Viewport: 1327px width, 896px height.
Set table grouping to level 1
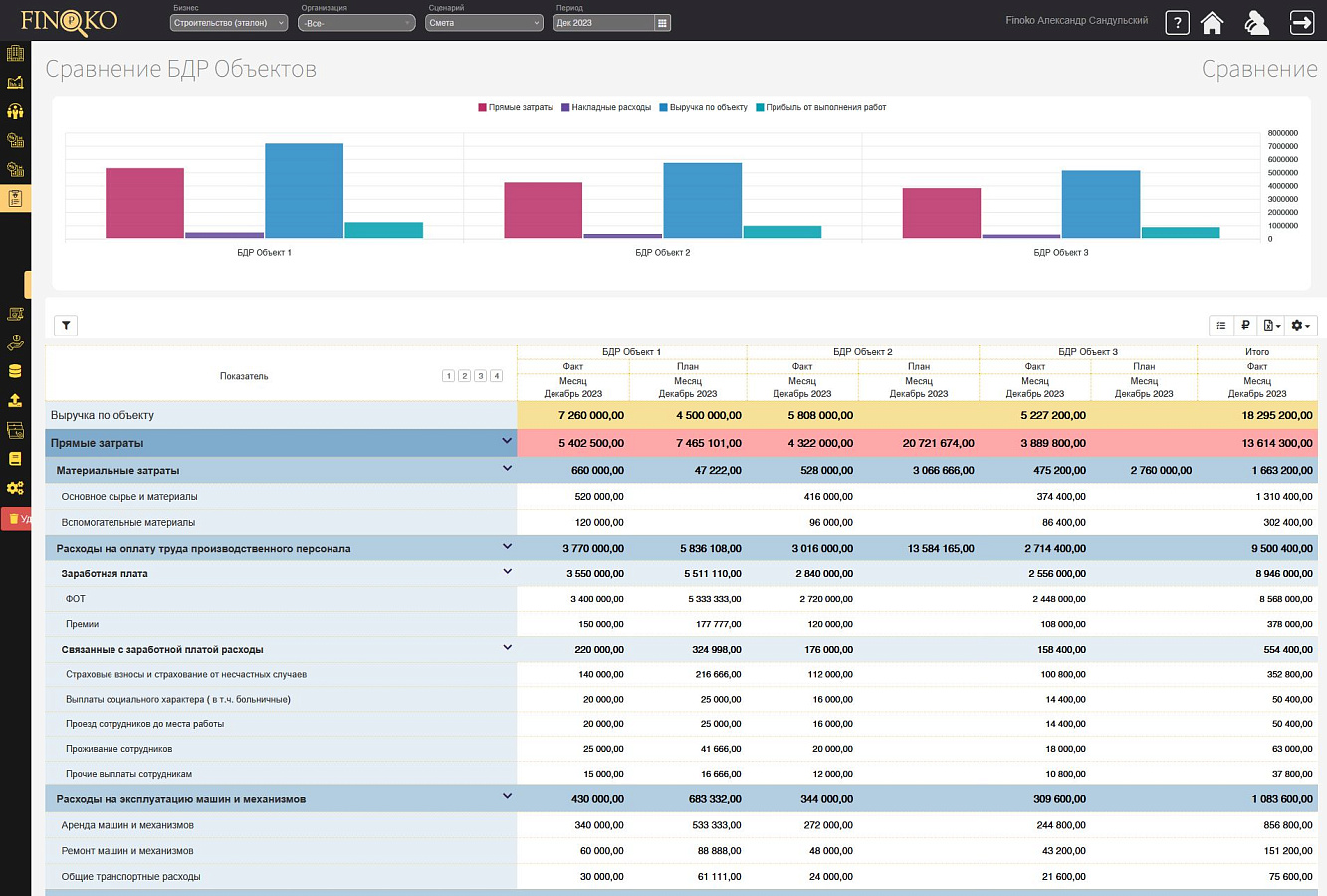coord(448,376)
